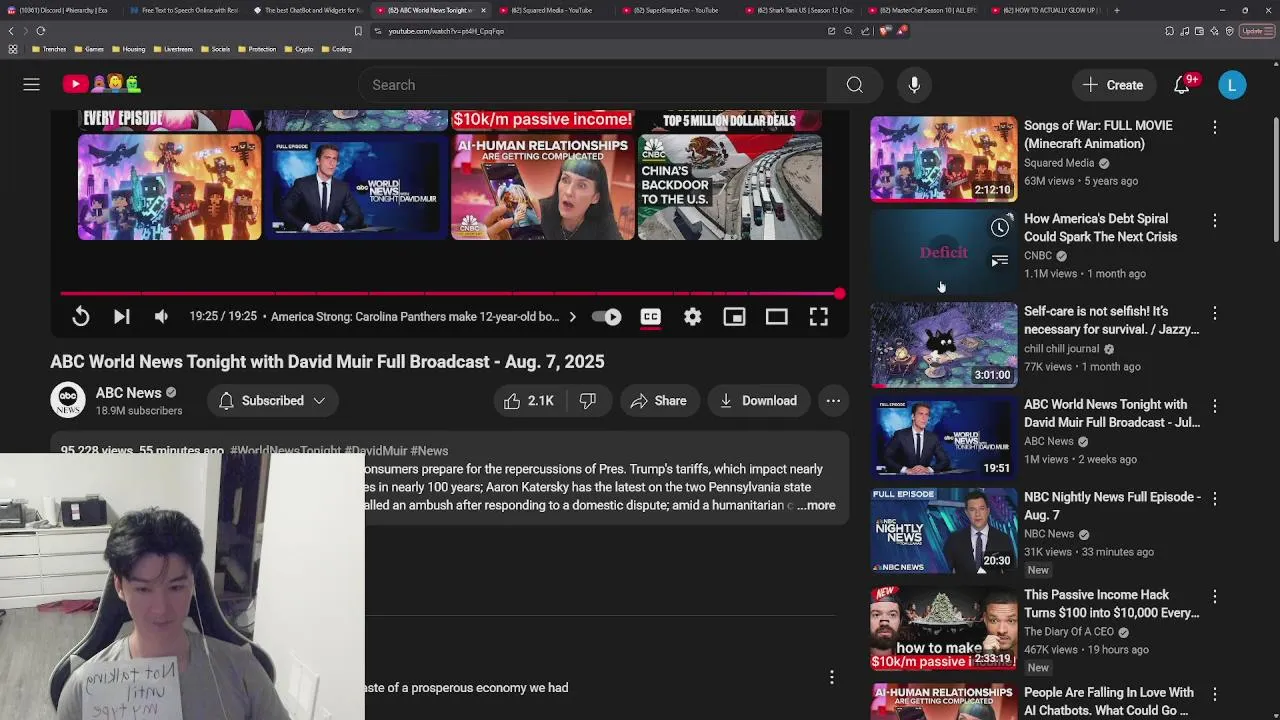
Task: Reload the page
Action: click(x=40, y=31)
